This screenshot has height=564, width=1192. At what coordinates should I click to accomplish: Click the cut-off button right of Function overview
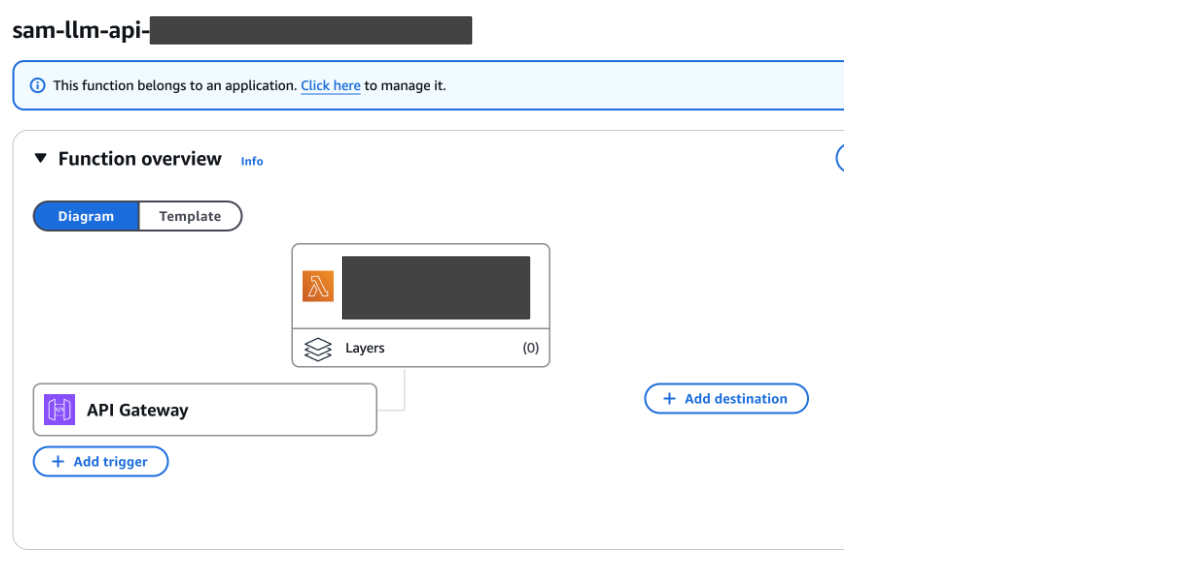point(840,158)
